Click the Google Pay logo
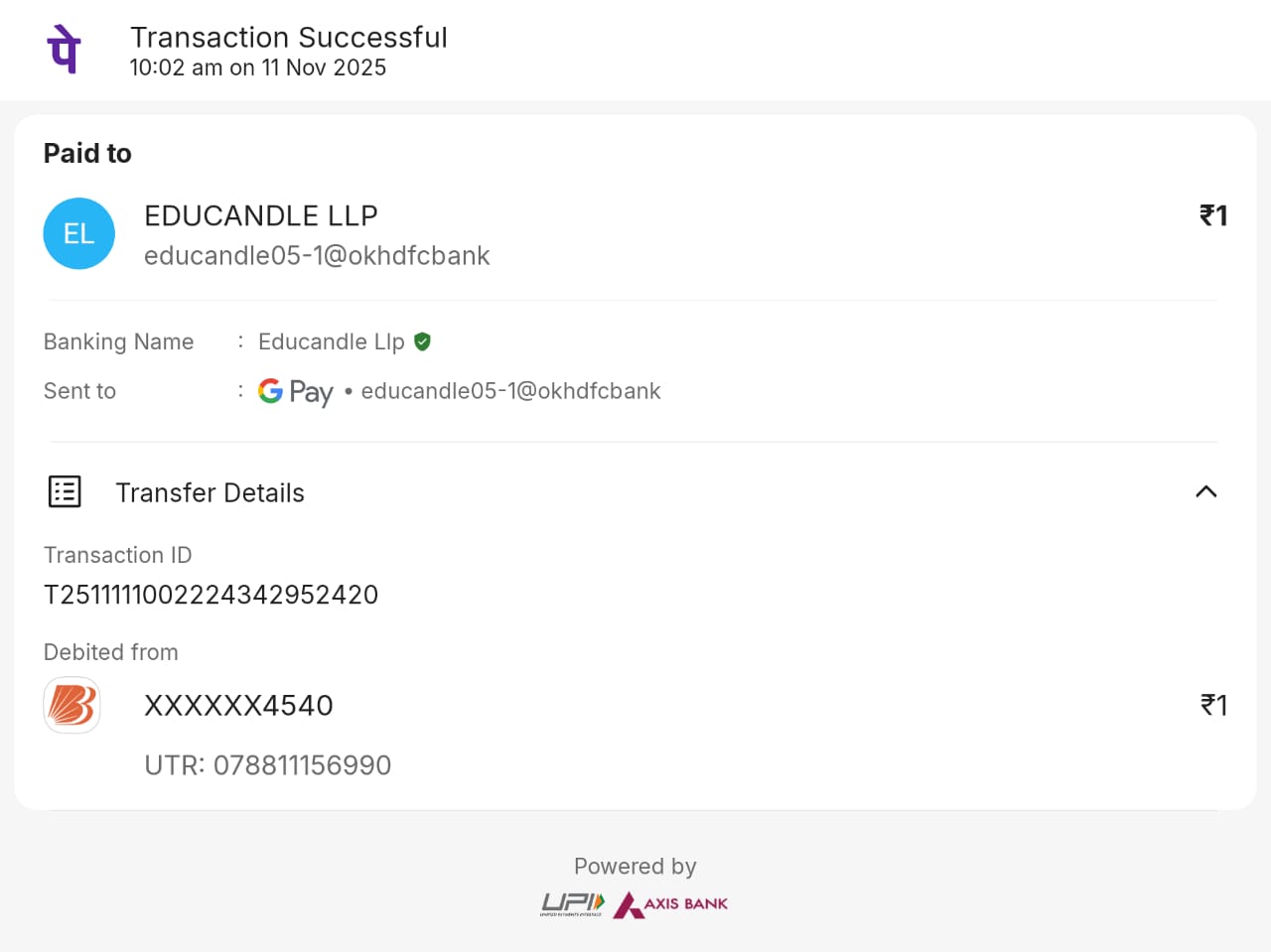1271x952 pixels. point(296,392)
